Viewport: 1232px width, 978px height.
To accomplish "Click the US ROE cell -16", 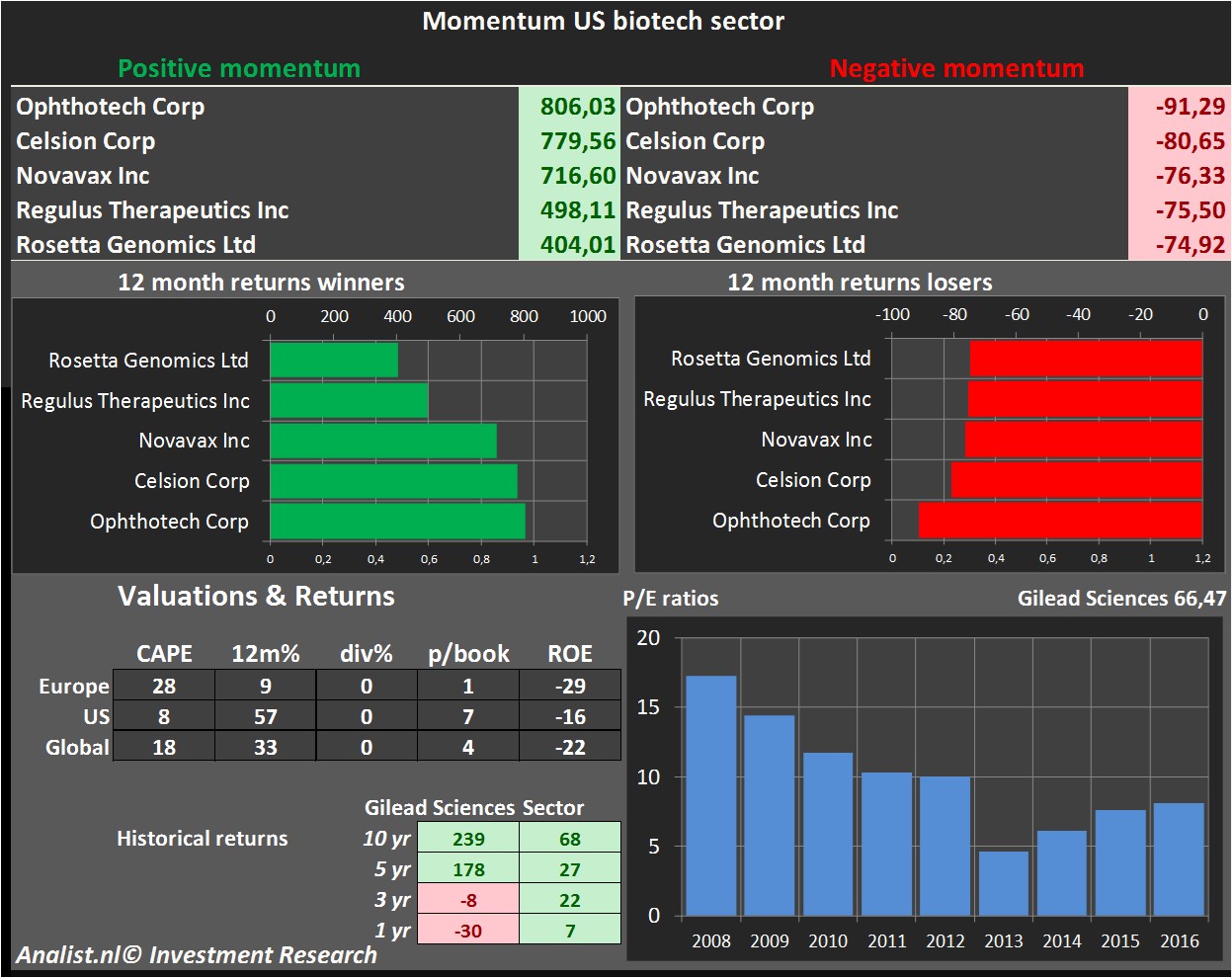I will click(x=570, y=716).
